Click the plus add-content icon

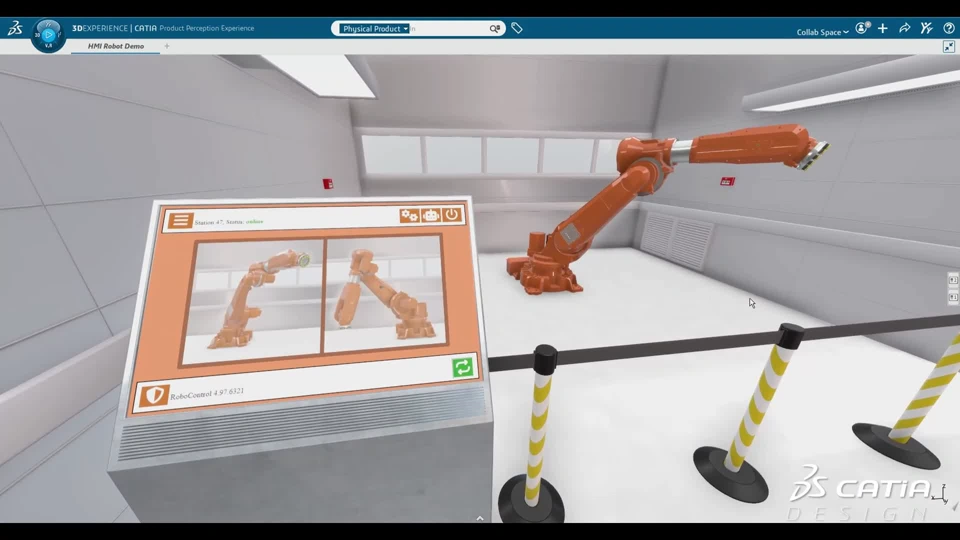coord(882,28)
